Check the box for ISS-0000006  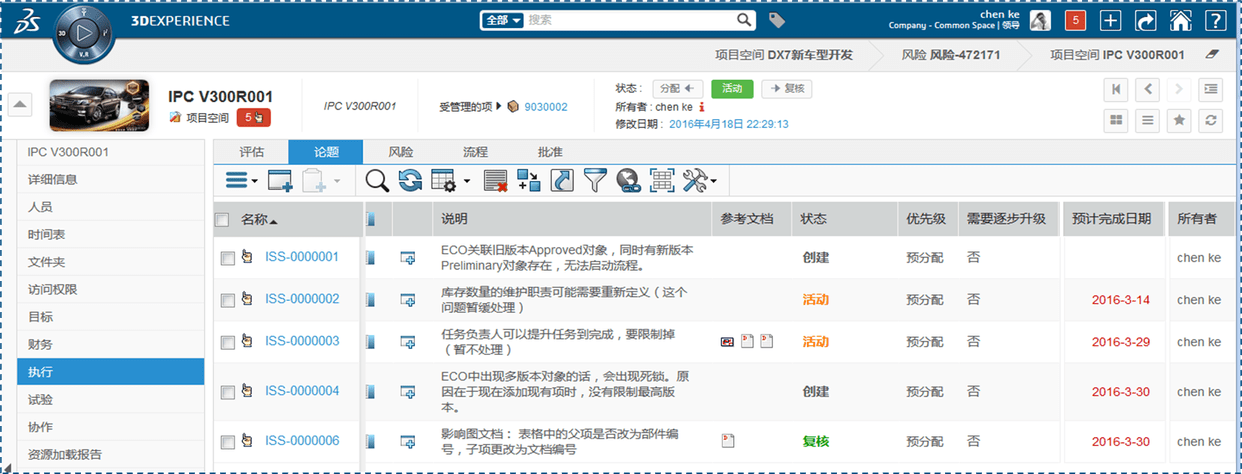(227, 442)
